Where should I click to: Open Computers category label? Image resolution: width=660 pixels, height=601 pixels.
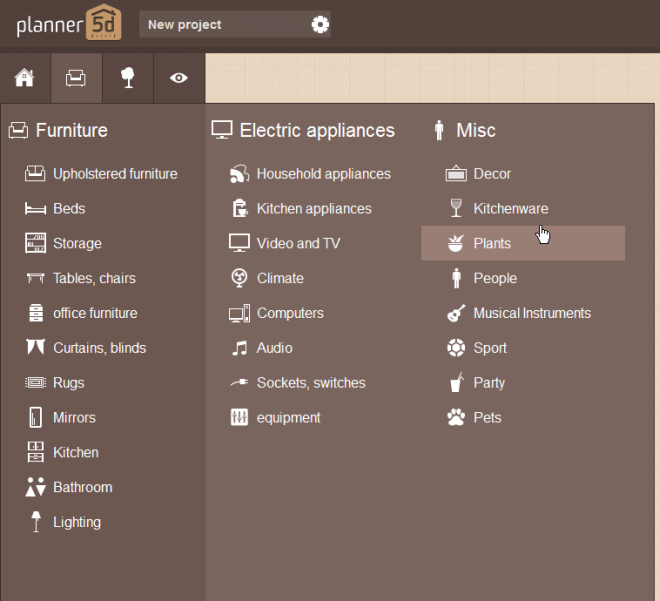coord(290,313)
